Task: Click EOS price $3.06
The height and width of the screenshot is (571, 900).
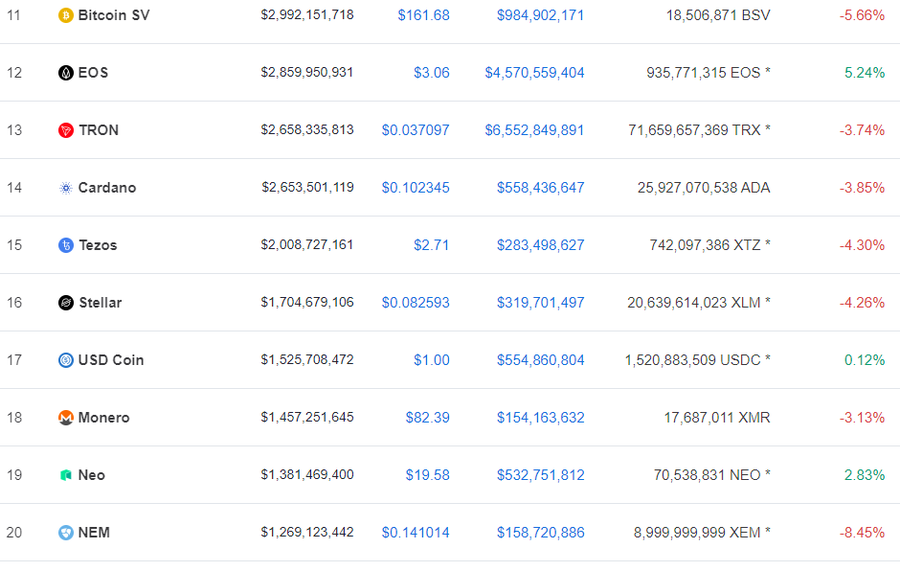Action: click(432, 73)
